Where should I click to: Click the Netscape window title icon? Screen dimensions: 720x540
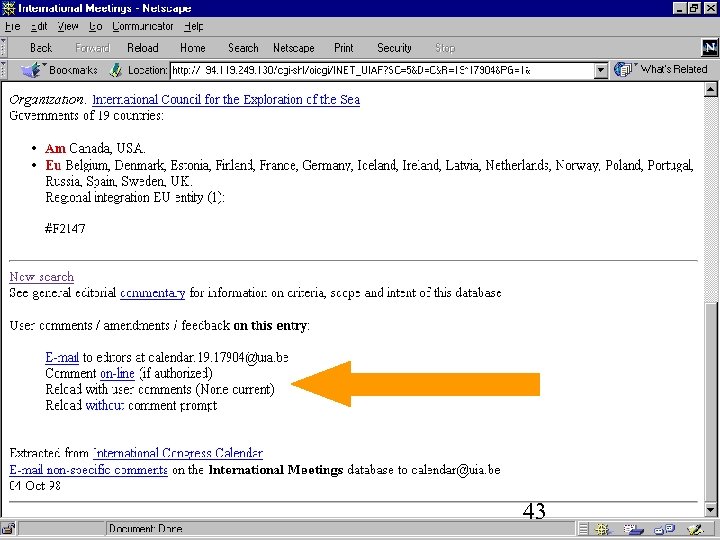click(8, 8)
